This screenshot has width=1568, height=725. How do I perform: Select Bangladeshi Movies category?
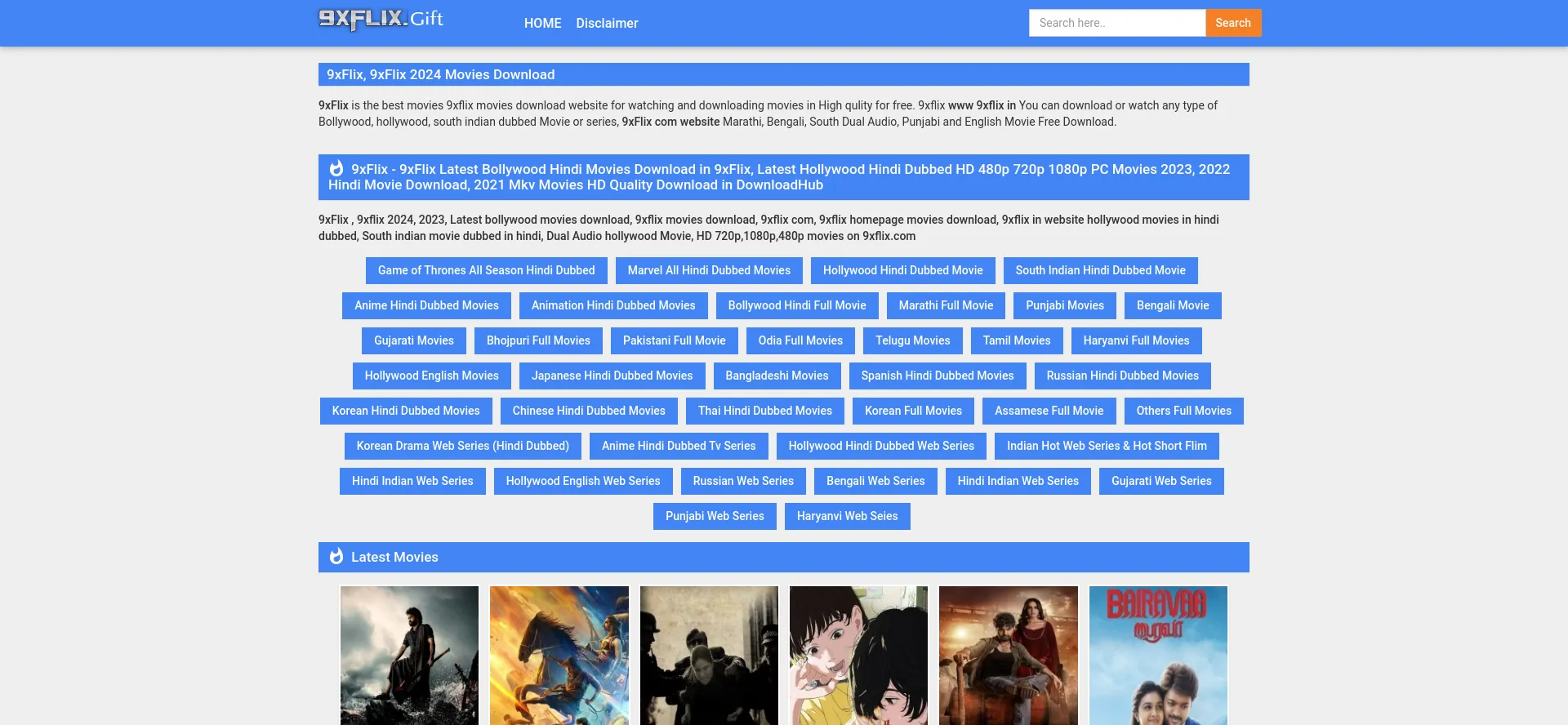click(777, 376)
